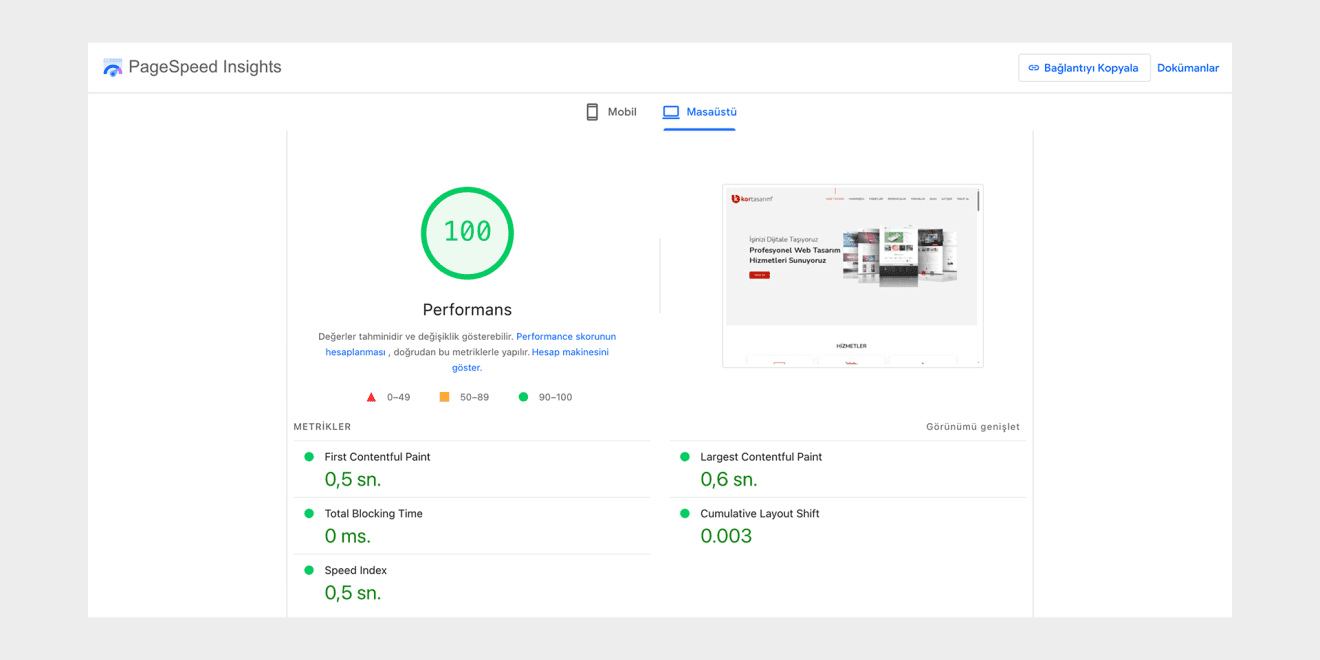Viewport: 1320px width, 660px height.
Task: Open the Performance skorunun hesaplanması link
Action: [x=565, y=337]
